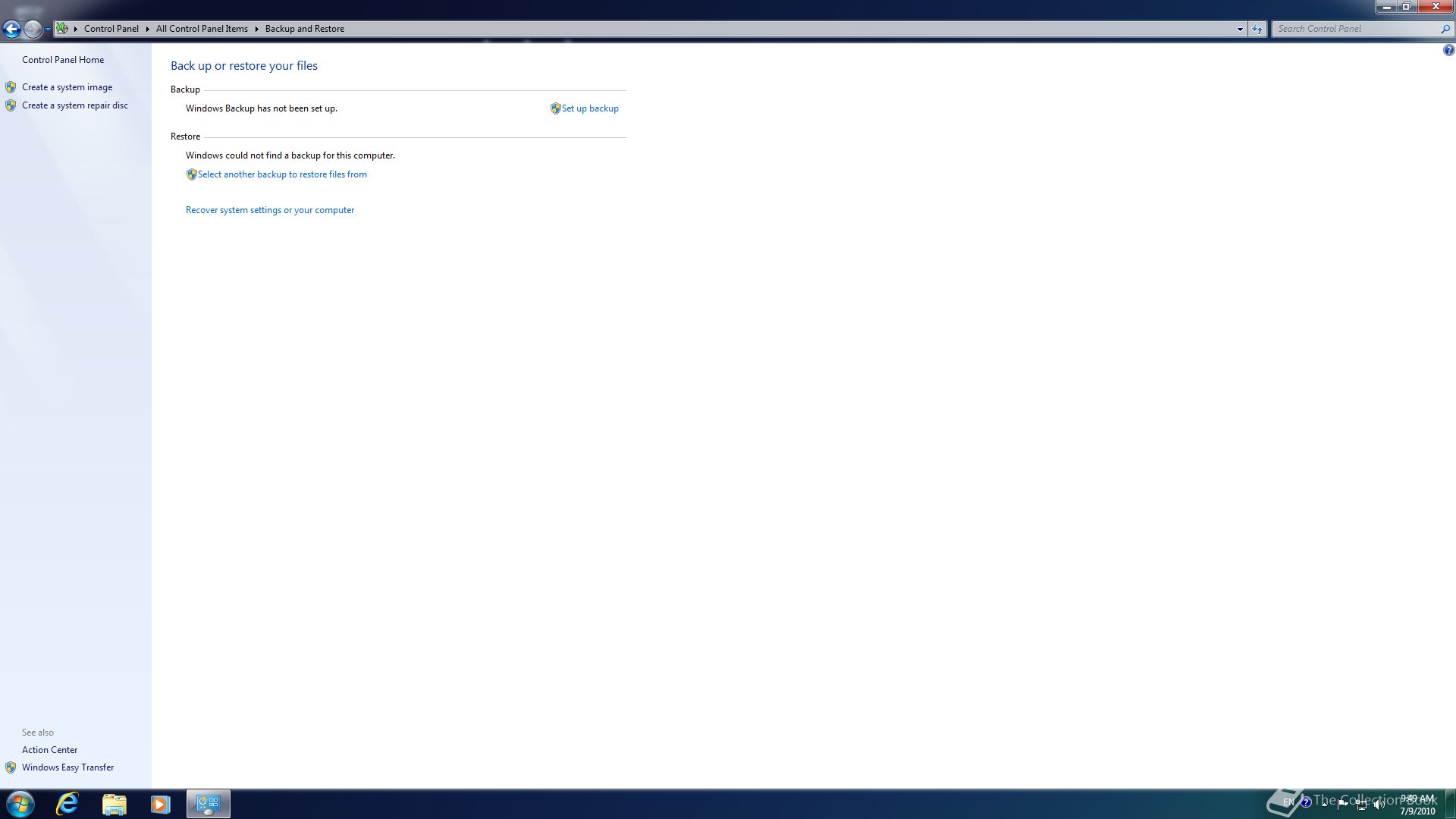
Task: Click the 'Back up or restore your files' heading
Action: (x=244, y=66)
